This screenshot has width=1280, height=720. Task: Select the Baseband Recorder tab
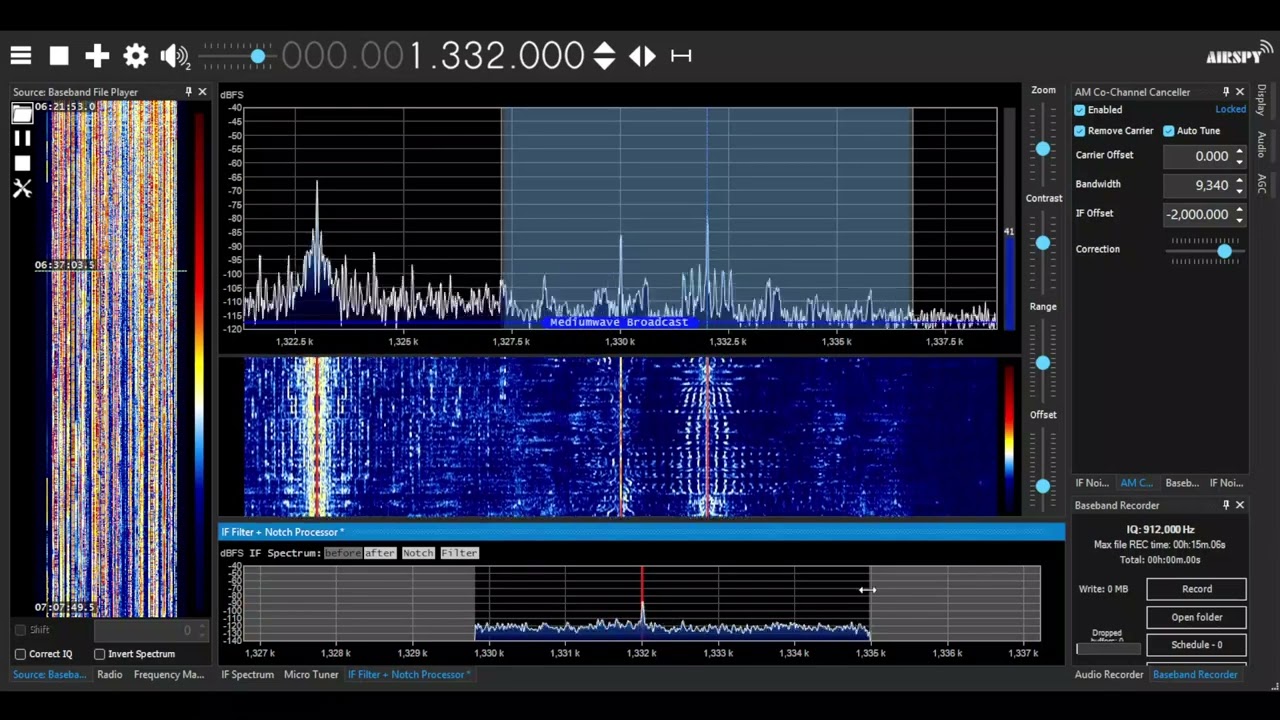point(1195,674)
